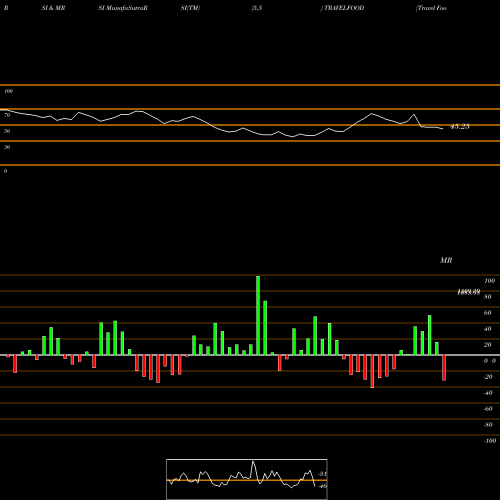This screenshot has width=500, height=500.
Task: Click the MR axis label -100
Action: [489, 441]
